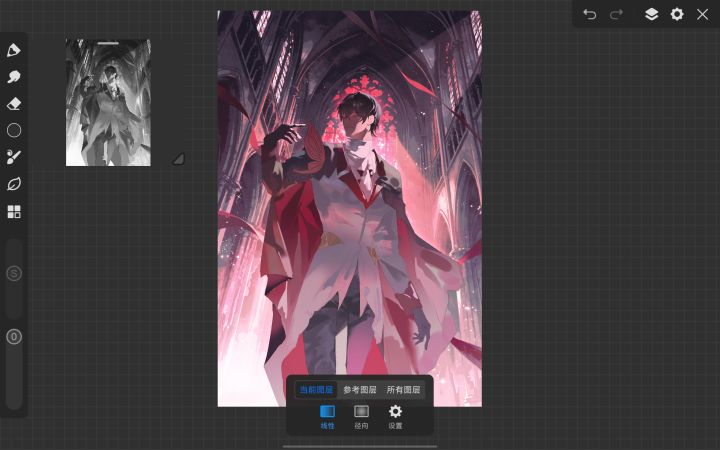Click the D opacity slider handle
This screenshot has width=720, height=450.
[x=14, y=337]
